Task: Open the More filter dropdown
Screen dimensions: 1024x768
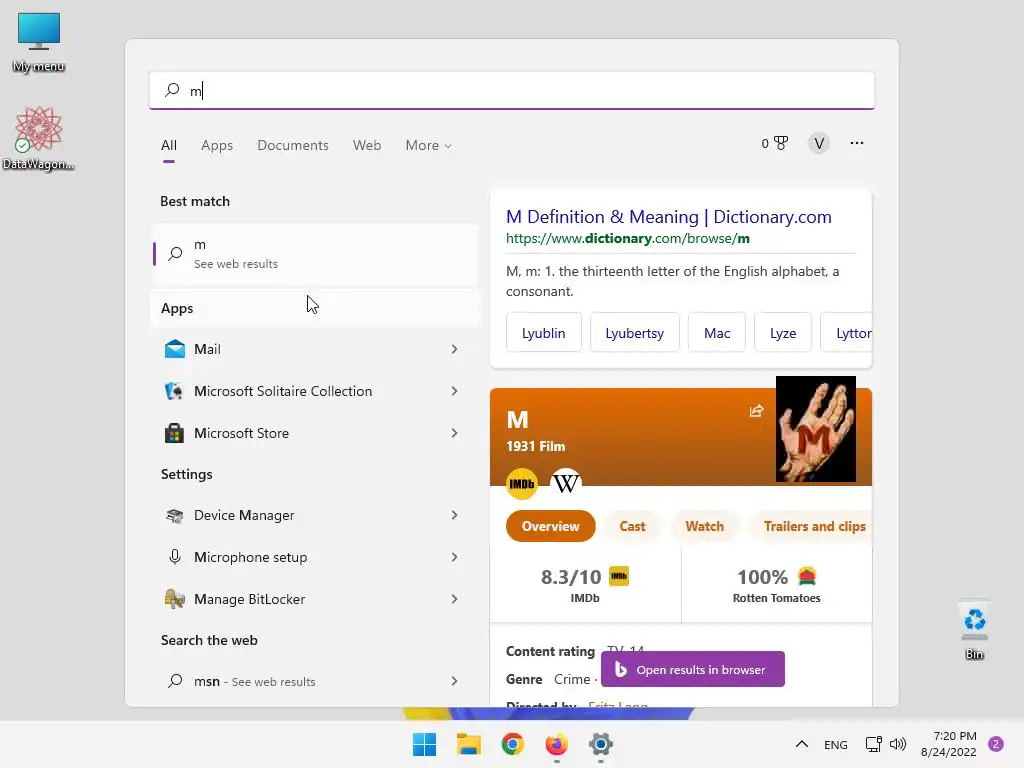Action: click(x=428, y=145)
